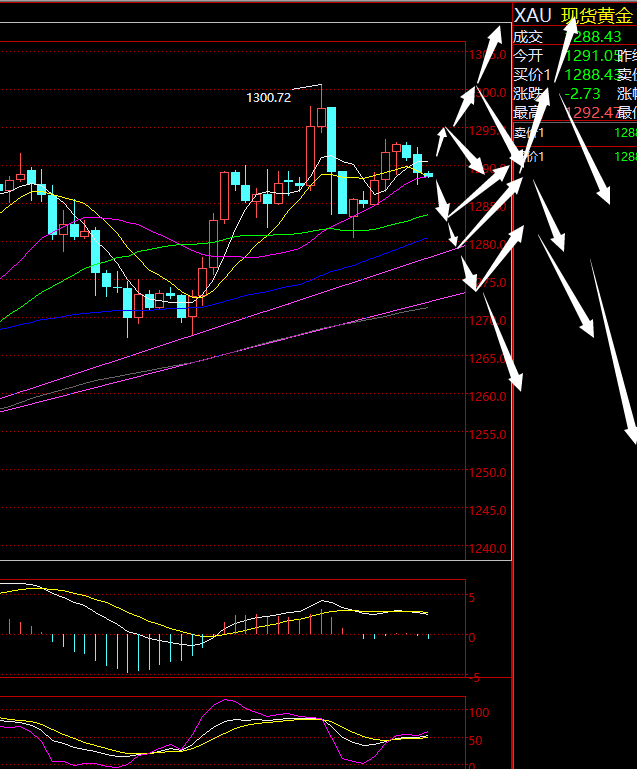Screen dimensions: 637x769
Task: Click the 涨跌 label
Action: 528,94
